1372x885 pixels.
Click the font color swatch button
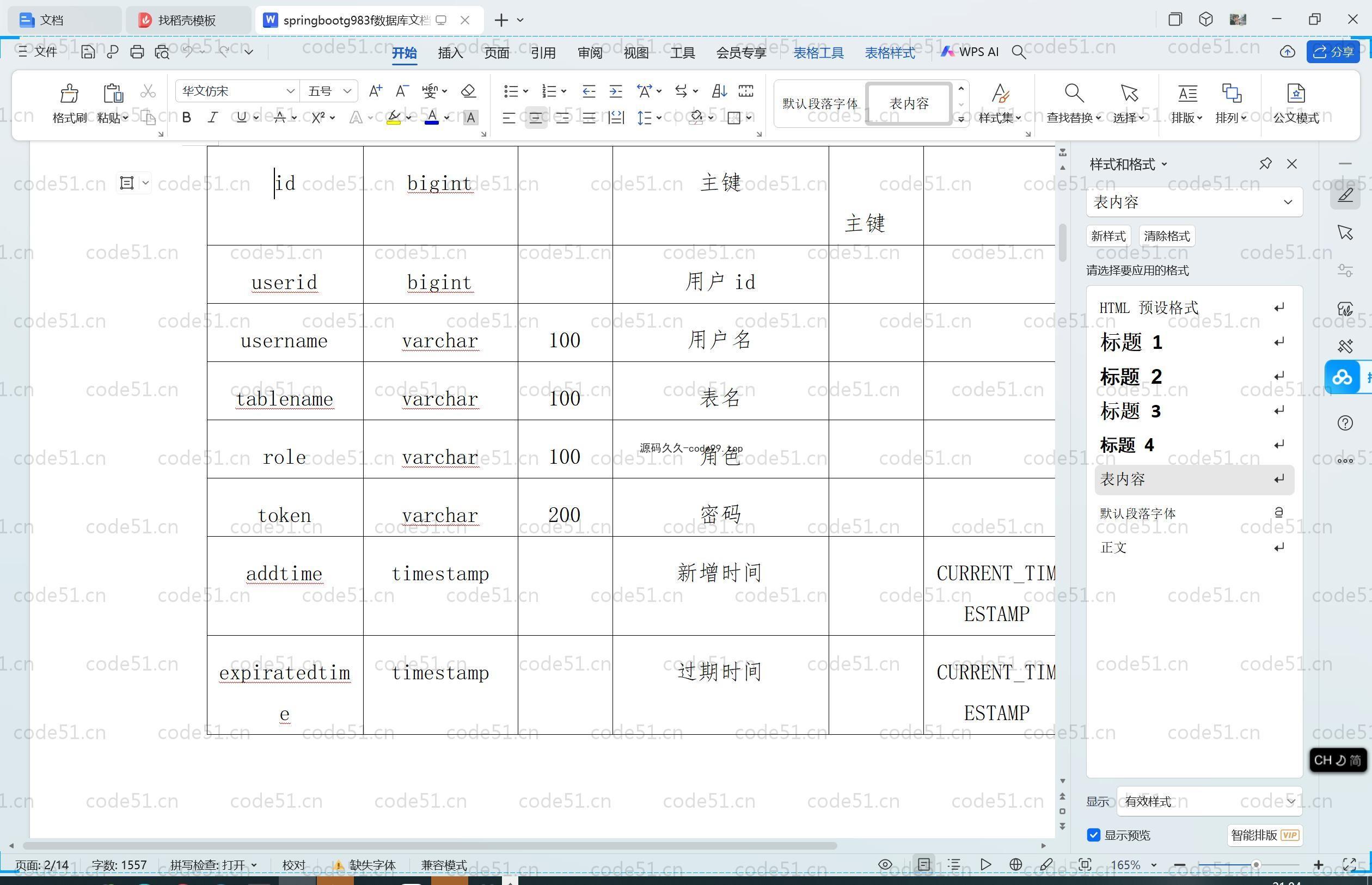(432, 118)
